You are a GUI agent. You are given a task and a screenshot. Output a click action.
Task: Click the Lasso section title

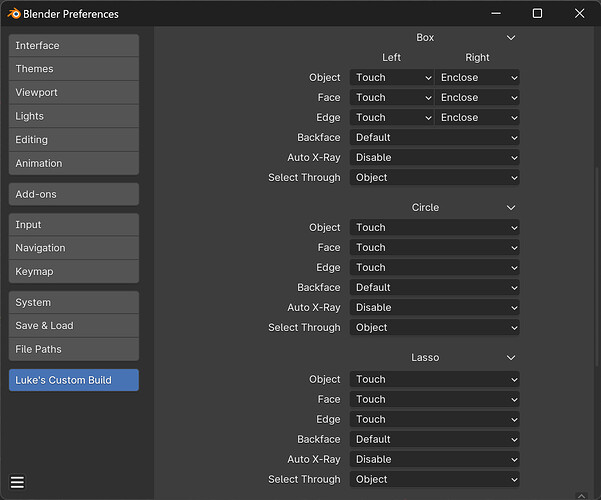(425, 357)
